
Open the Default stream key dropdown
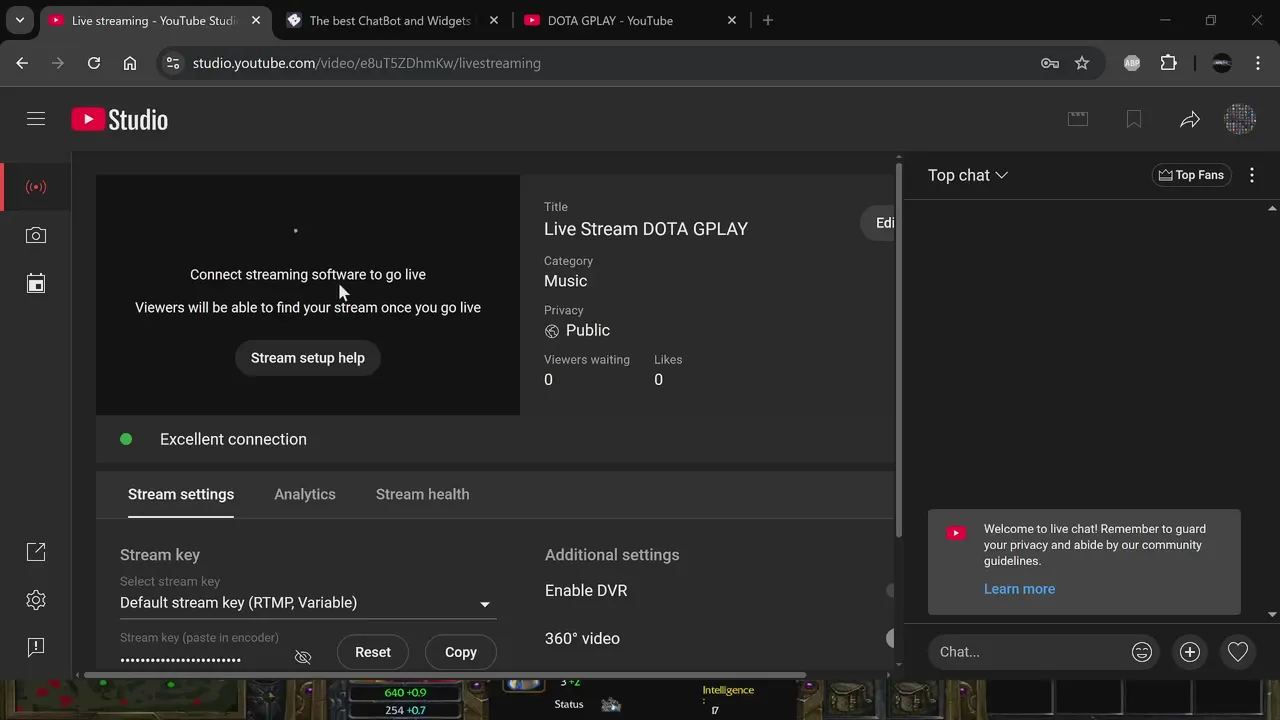(x=308, y=603)
